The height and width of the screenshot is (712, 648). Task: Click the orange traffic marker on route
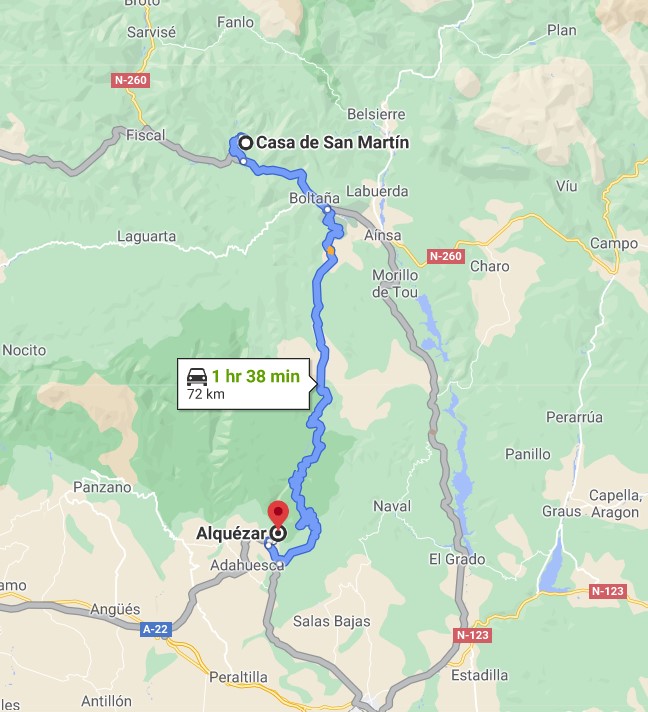[x=331, y=250]
